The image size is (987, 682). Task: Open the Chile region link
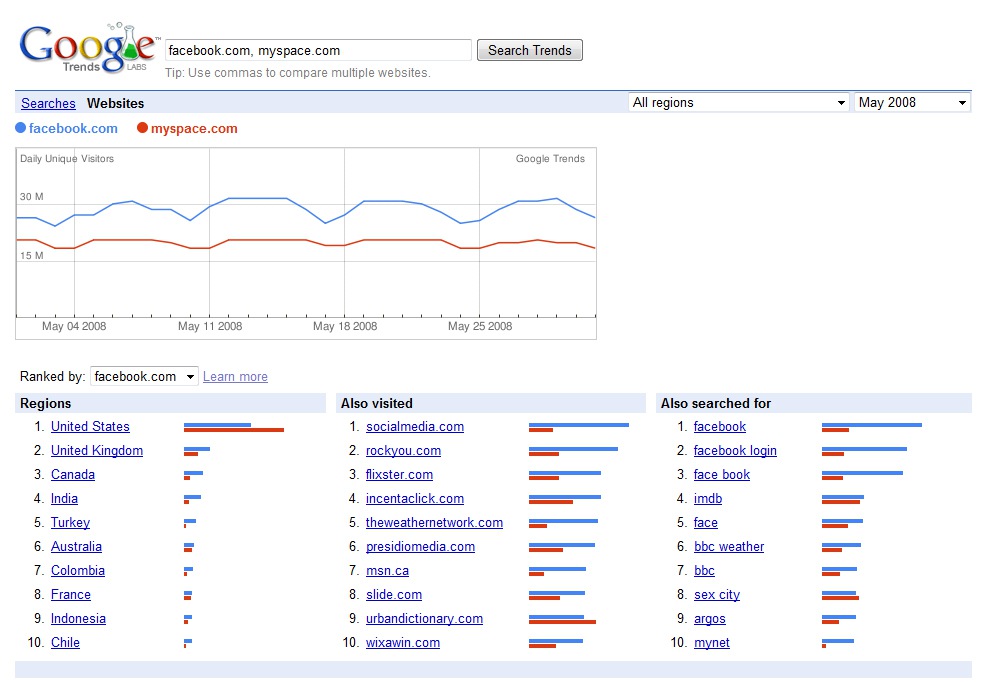(x=65, y=642)
